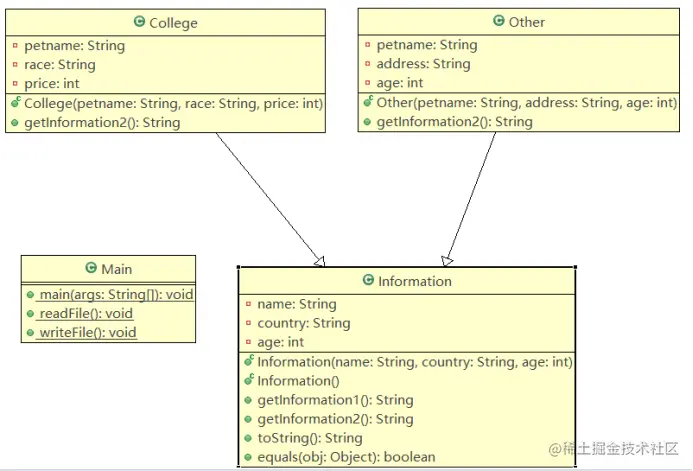Image resolution: width=693 pixels, height=471 pixels.
Task: Click the College constructor signature line
Action: coord(172,103)
